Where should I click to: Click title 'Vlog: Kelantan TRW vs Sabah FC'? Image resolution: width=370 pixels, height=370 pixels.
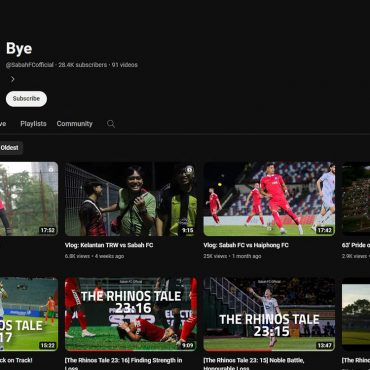(x=109, y=245)
